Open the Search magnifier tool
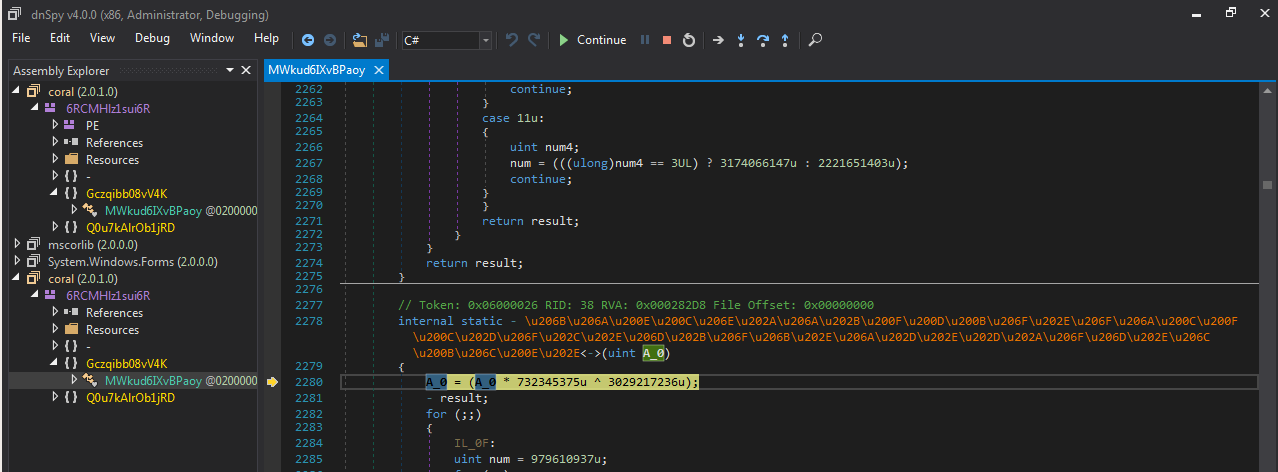Viewport: 1278px width, 472px height. pos(816,40)
